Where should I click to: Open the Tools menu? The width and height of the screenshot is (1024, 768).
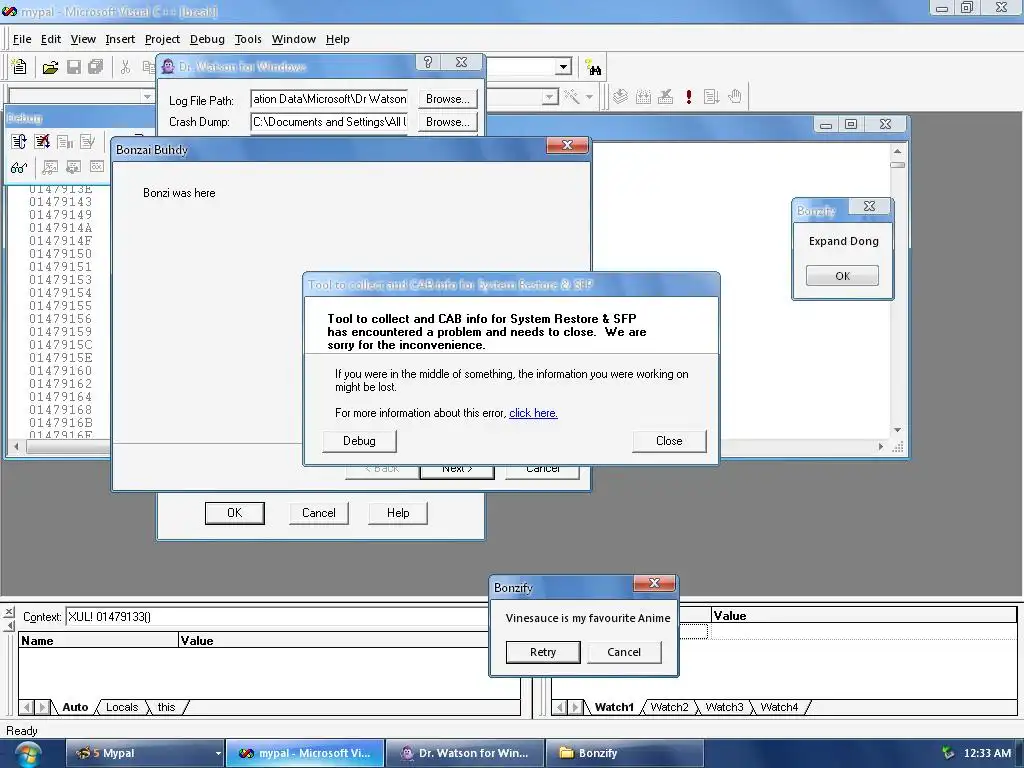(248, 39)
